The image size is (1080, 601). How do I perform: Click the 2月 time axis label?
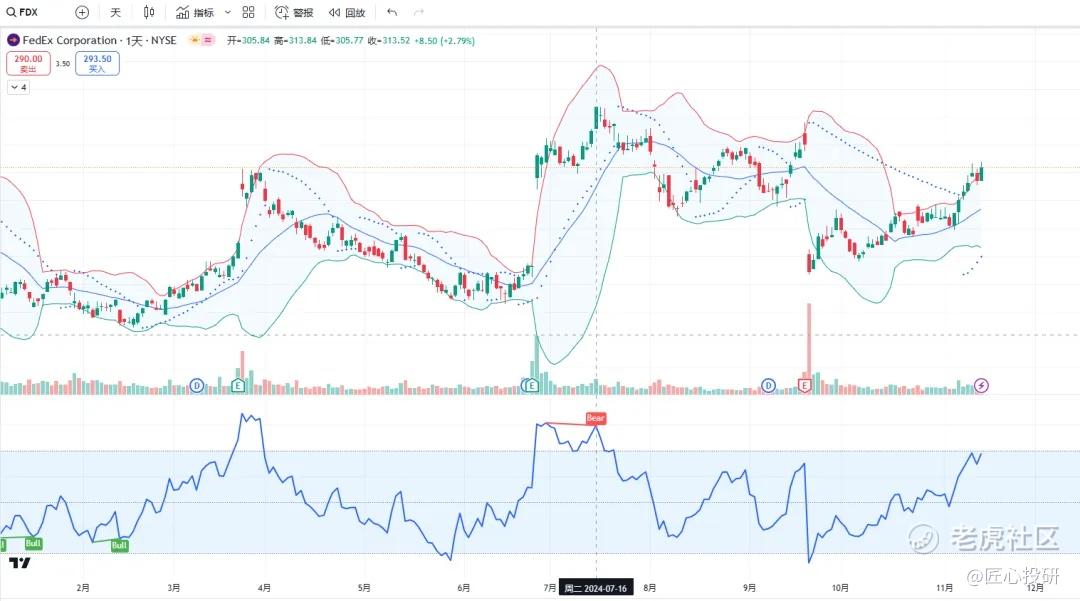[x=83, y=588]
